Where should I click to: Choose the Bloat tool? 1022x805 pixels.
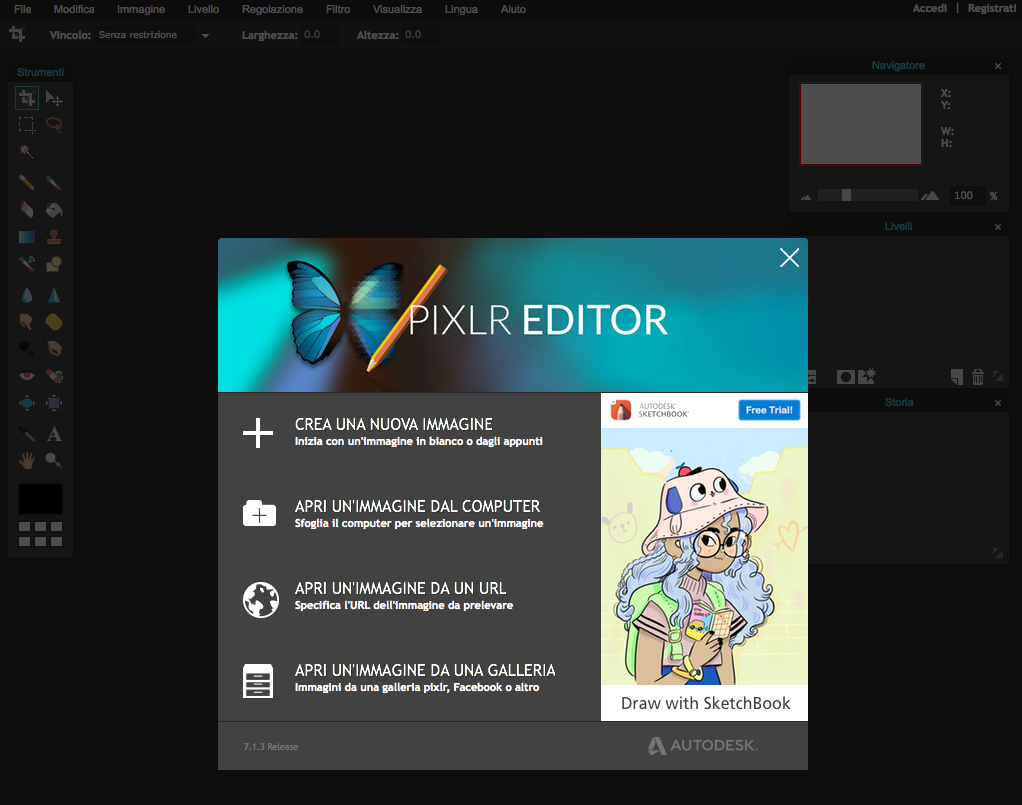27,403
